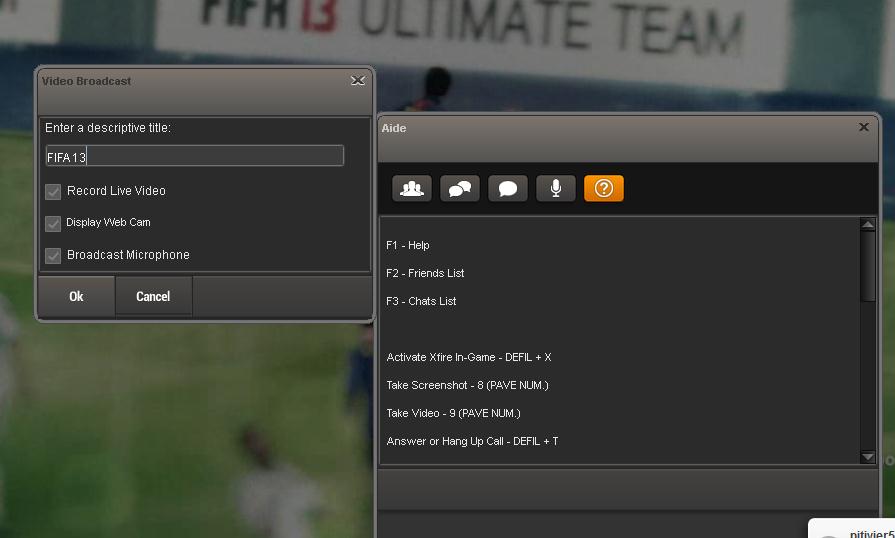Click the Ok button
895x538 pixels.
click(76, 296)
